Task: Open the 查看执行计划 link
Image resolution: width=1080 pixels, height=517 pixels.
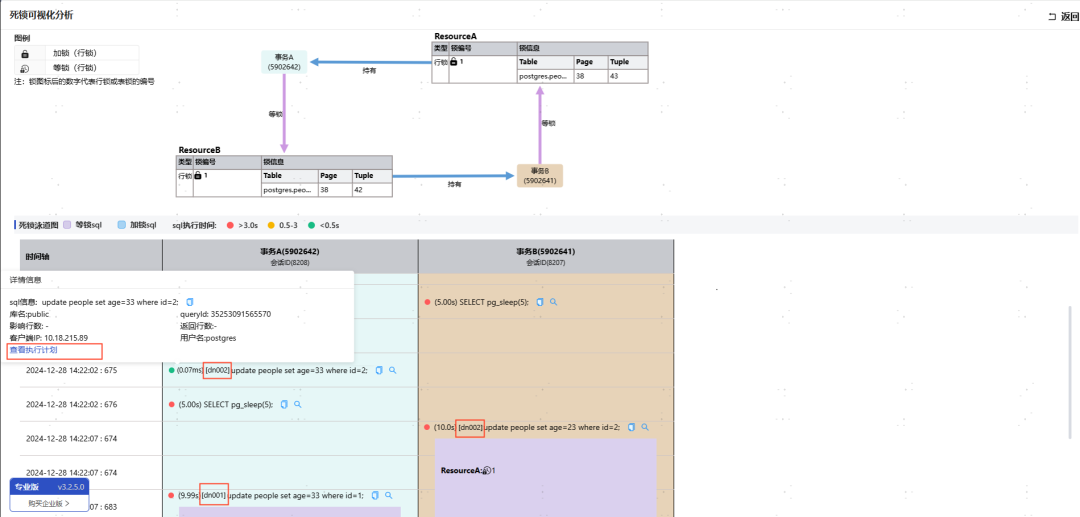Action: click(32, 350)
